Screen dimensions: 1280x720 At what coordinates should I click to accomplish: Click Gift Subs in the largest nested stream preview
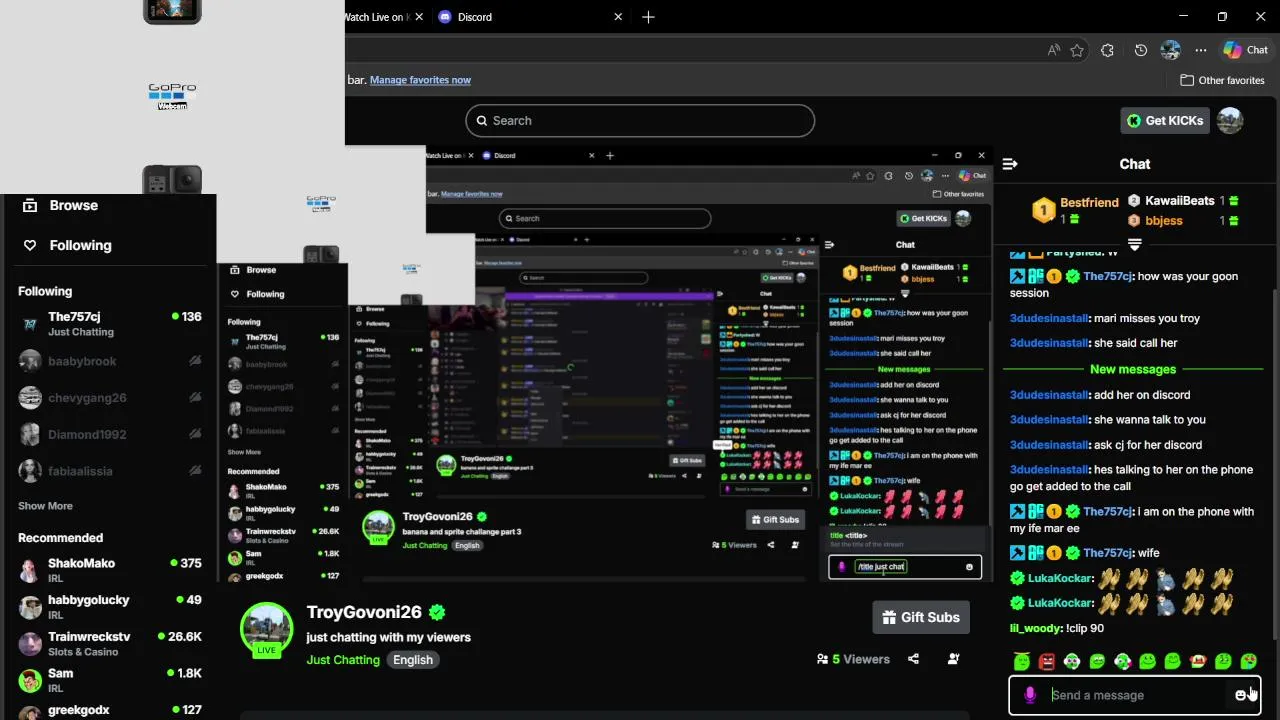(x=776, y=519)
